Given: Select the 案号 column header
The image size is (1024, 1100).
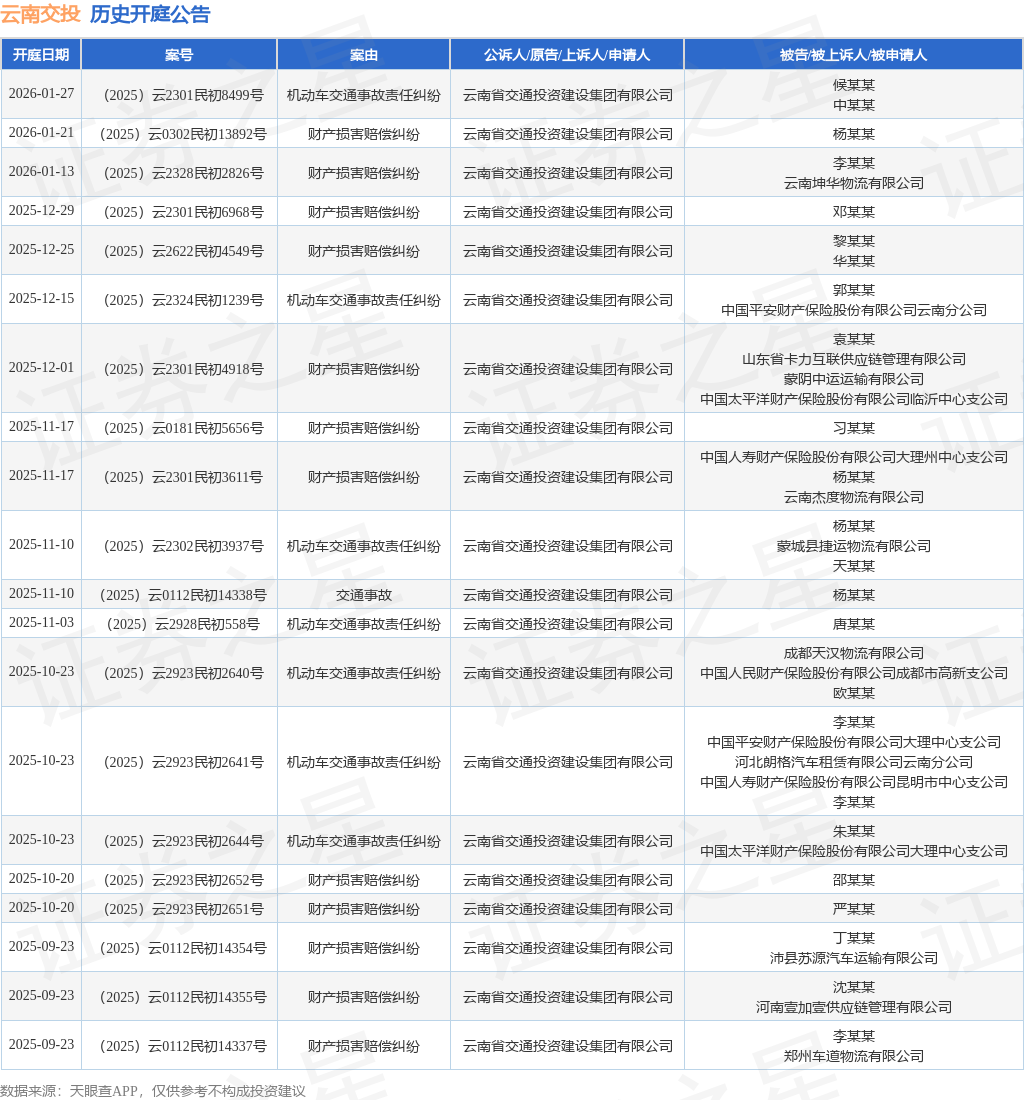Looking at the screenshot, I should coord(179,55).
